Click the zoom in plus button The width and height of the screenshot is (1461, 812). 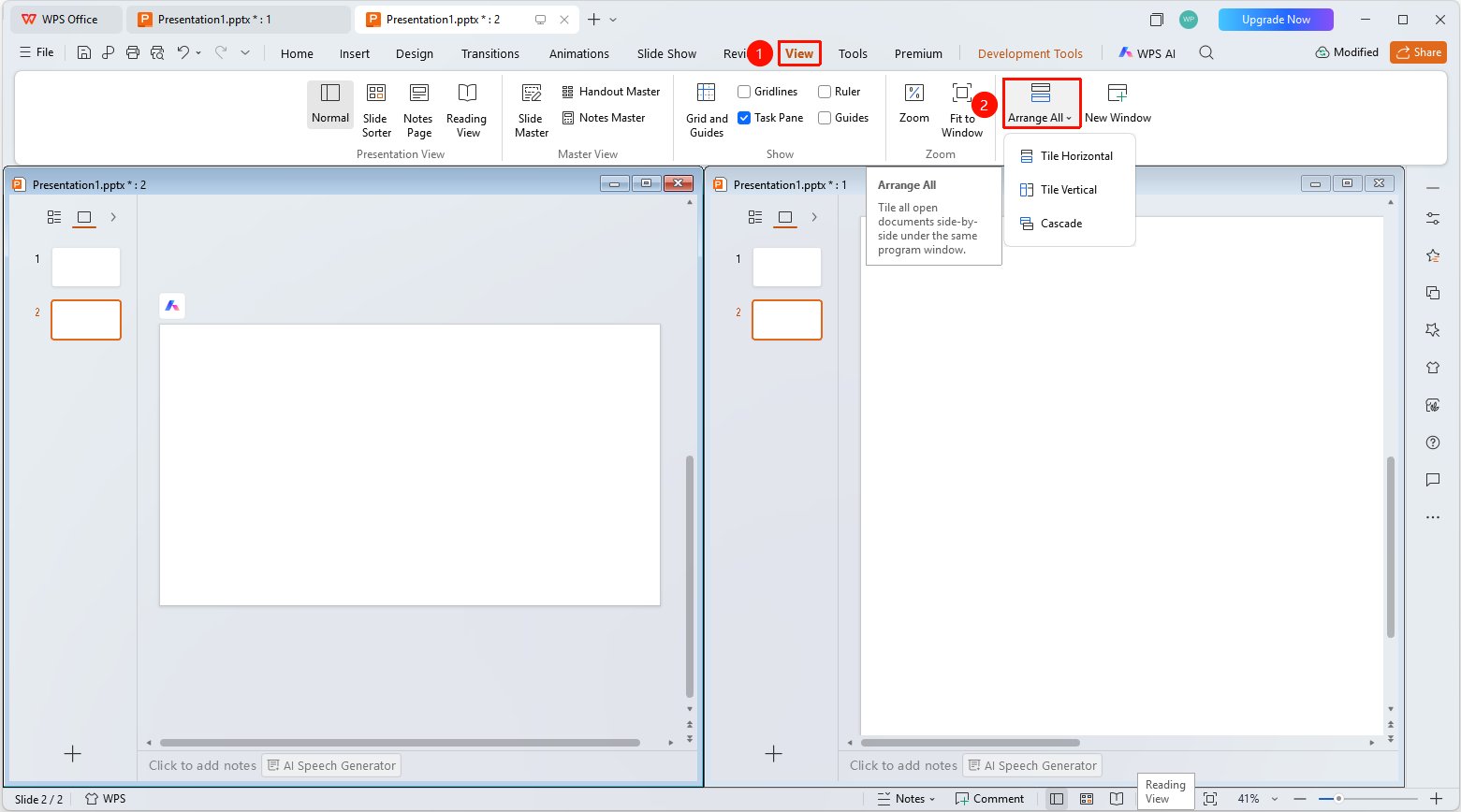(x=1436, y=799)
